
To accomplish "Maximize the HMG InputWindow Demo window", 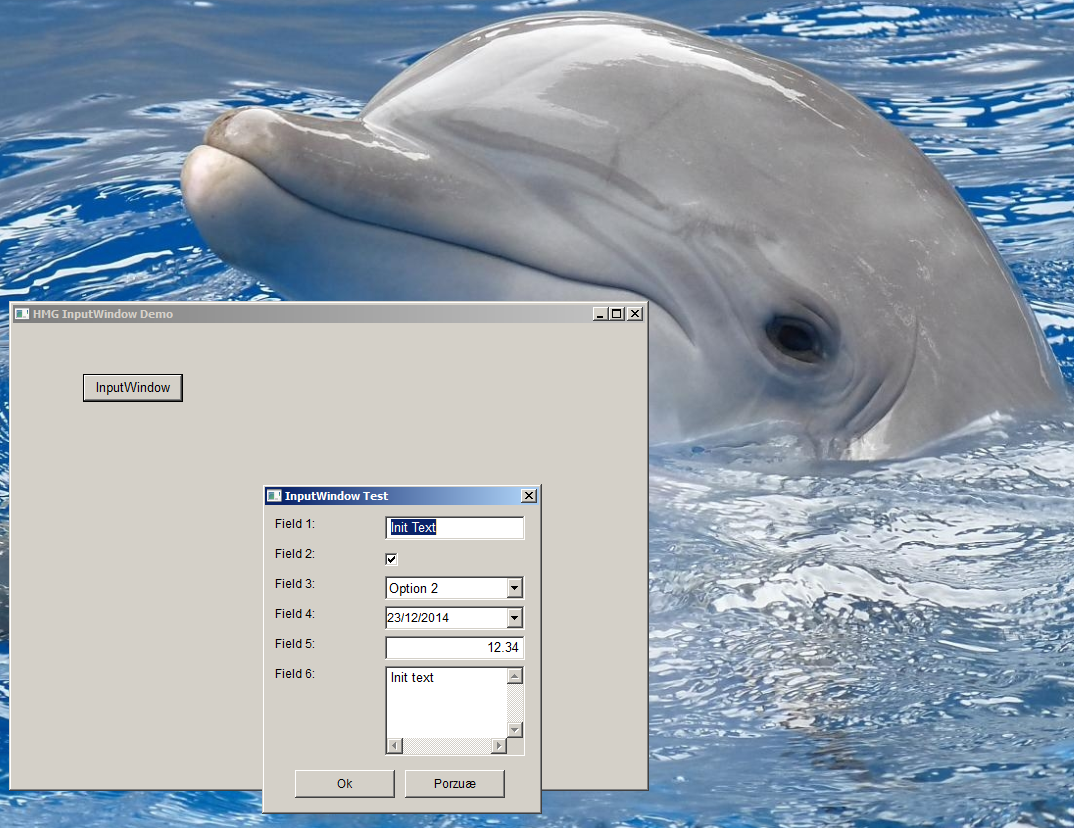I will click(616, 313).
